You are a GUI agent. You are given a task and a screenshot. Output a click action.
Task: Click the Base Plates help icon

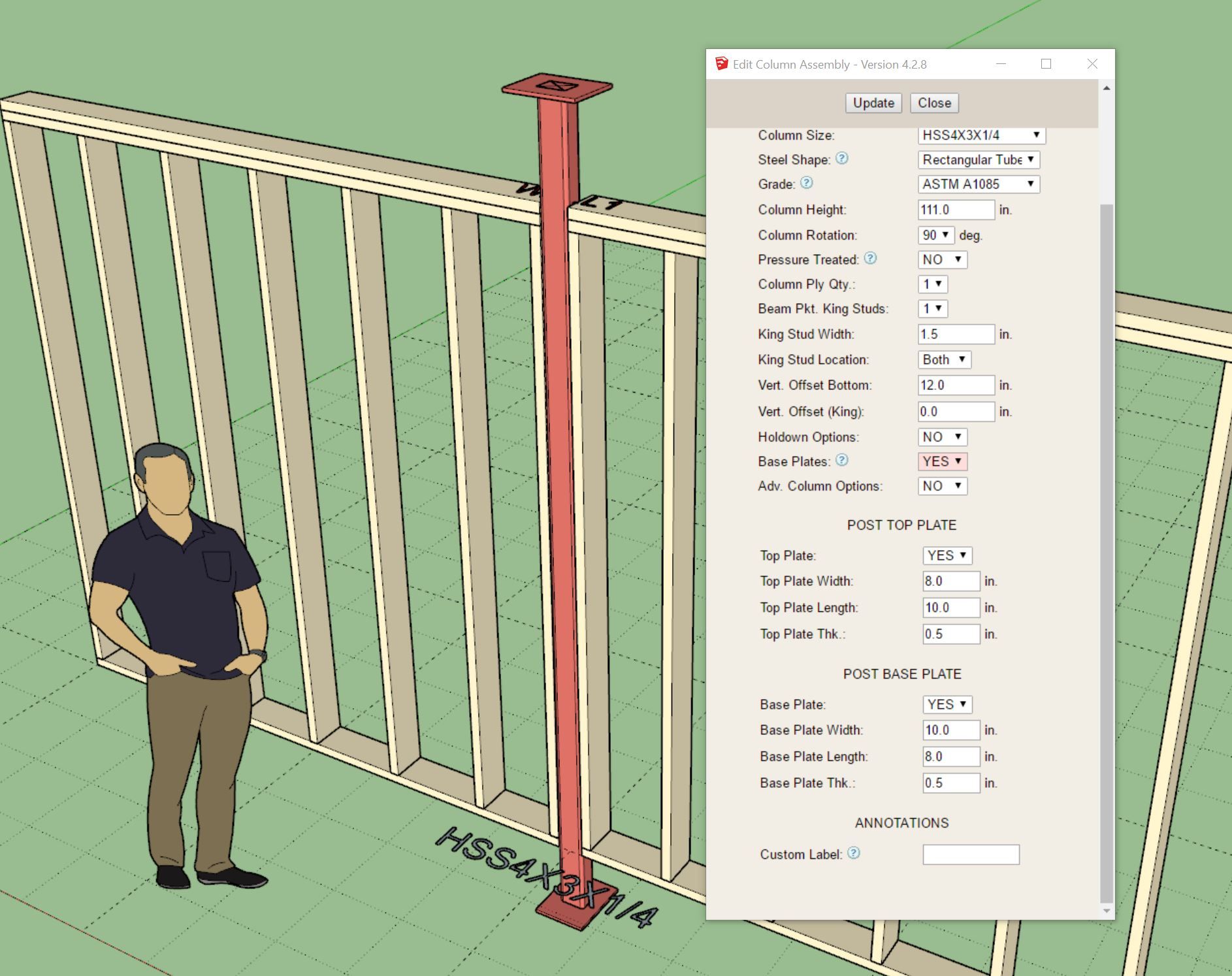[x=842, y=461]
